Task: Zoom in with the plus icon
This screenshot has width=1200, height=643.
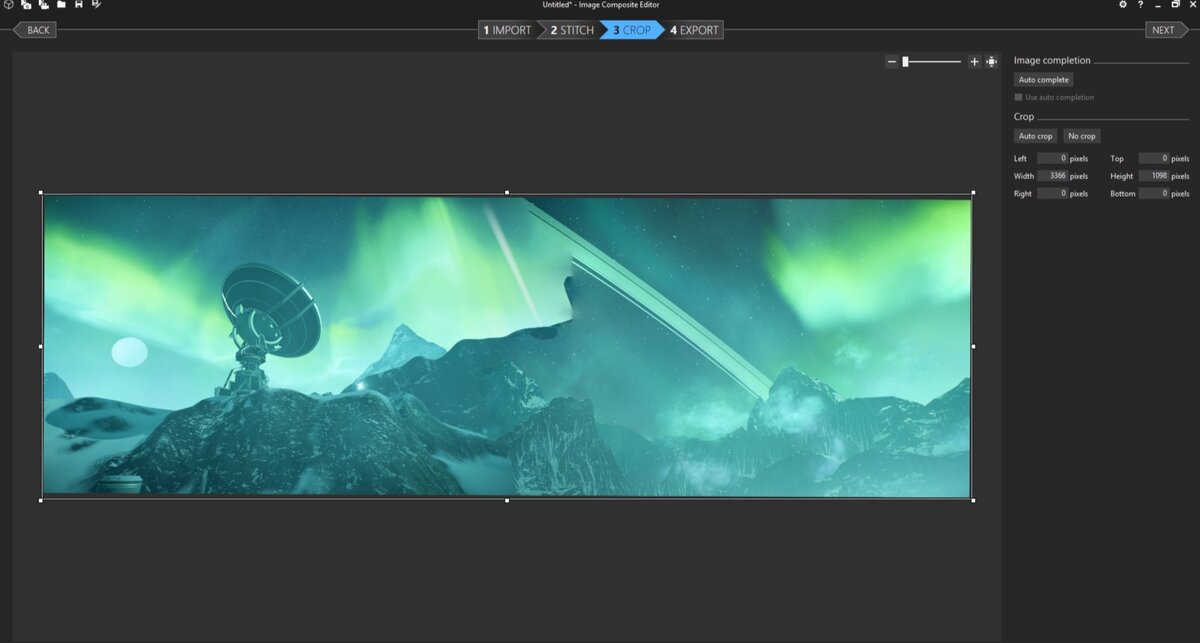Action: [x=974, y=62]
